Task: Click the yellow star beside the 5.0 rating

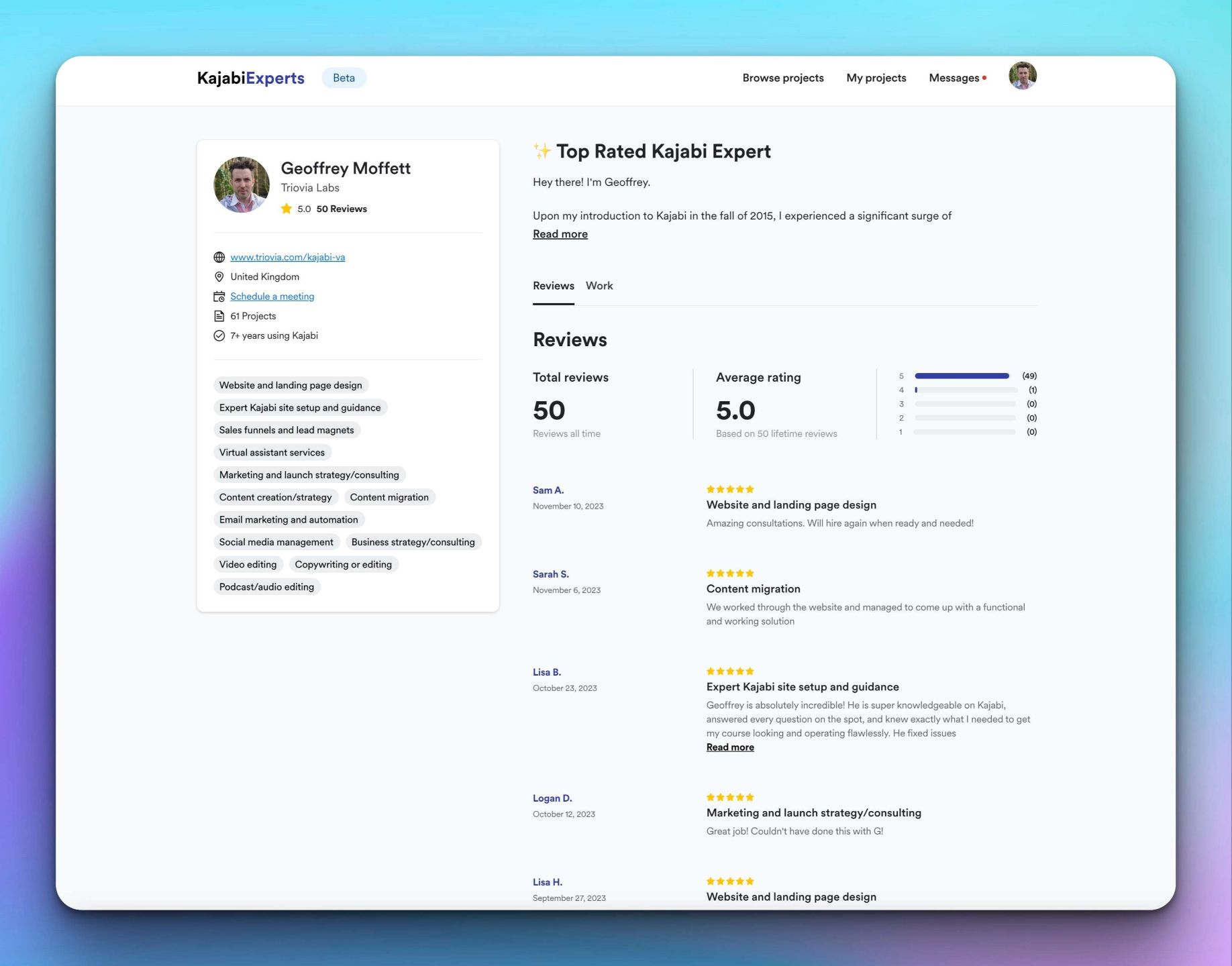Action: [x=287, y=209]
